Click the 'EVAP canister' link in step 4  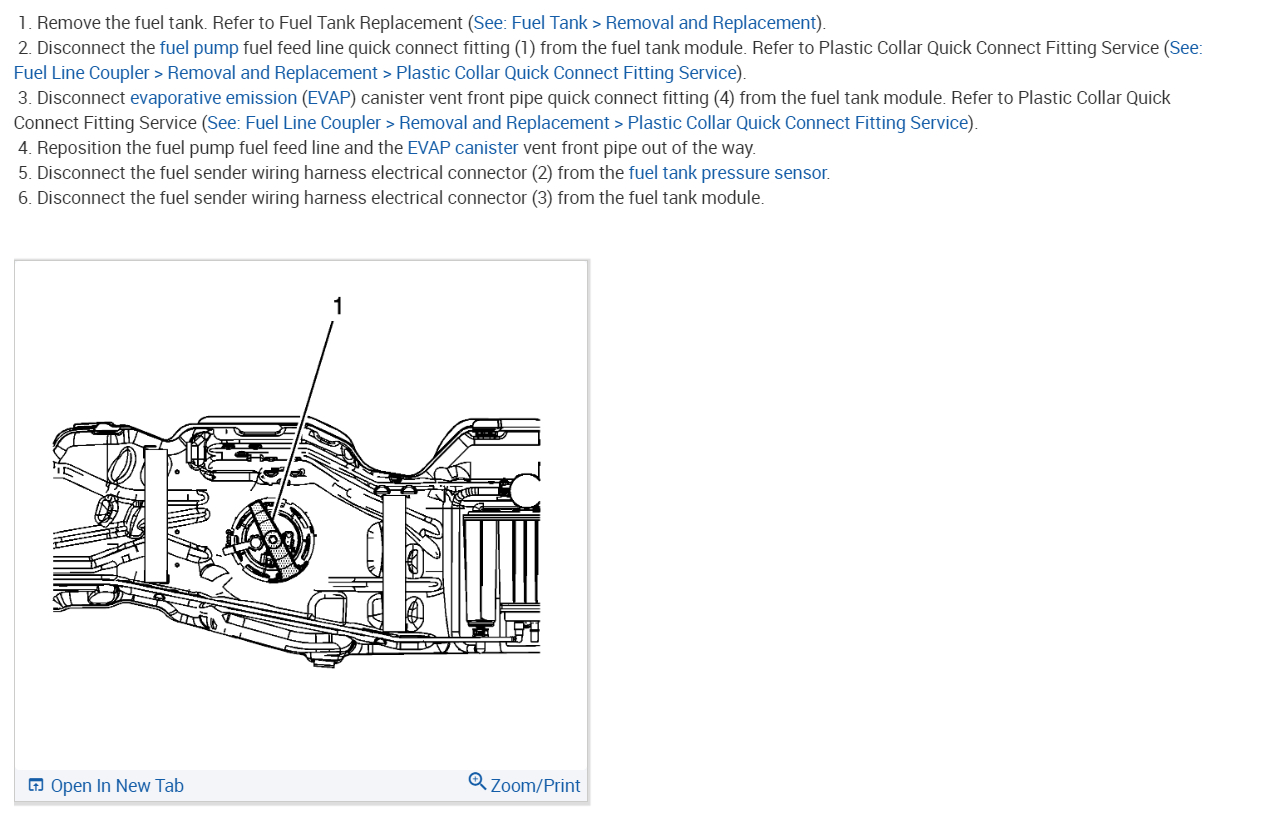(x=463, y=148)
